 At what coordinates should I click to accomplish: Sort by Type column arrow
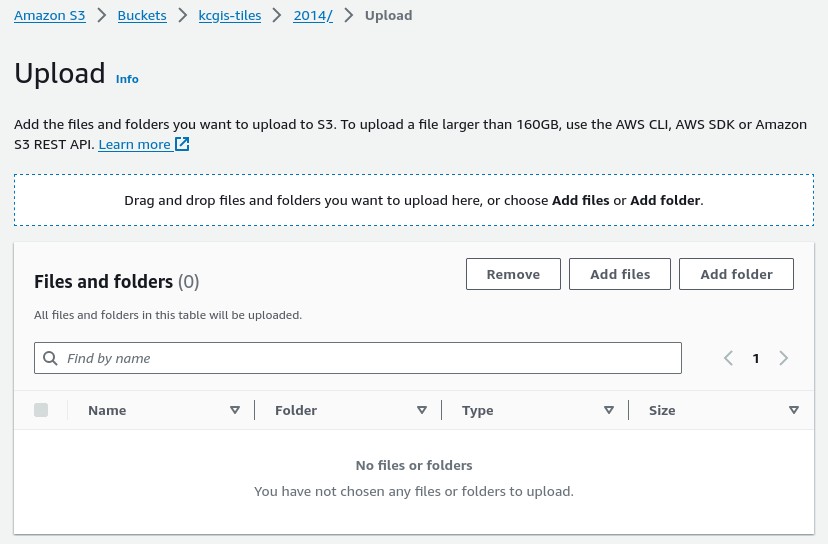pos(609,410)
